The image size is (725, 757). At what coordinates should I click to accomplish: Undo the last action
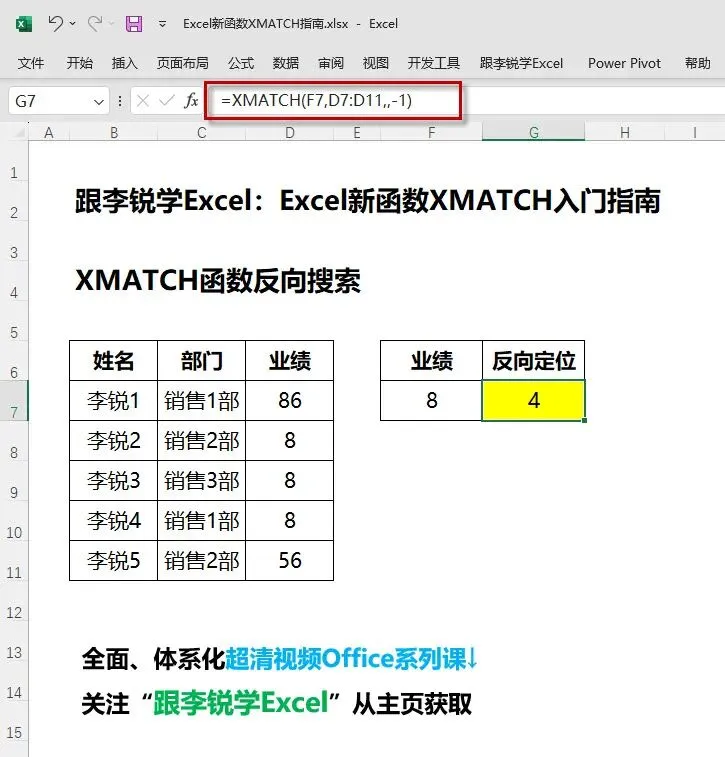point(56,23)
